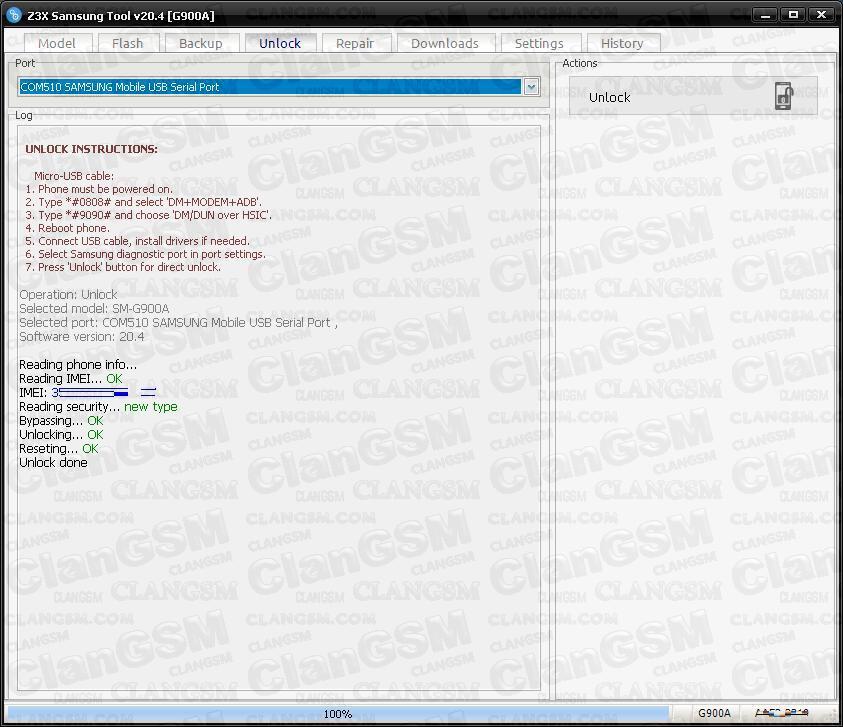This screenshot has width=843, height=727.
Task: Click the '*#0808#' instruction line
Action: point(144,202)
